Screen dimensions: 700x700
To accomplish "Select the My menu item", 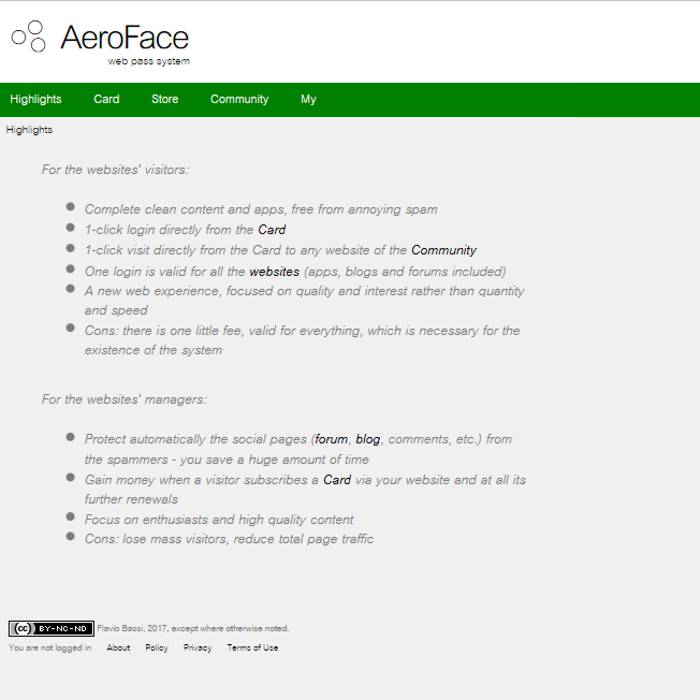I will 308,99.
